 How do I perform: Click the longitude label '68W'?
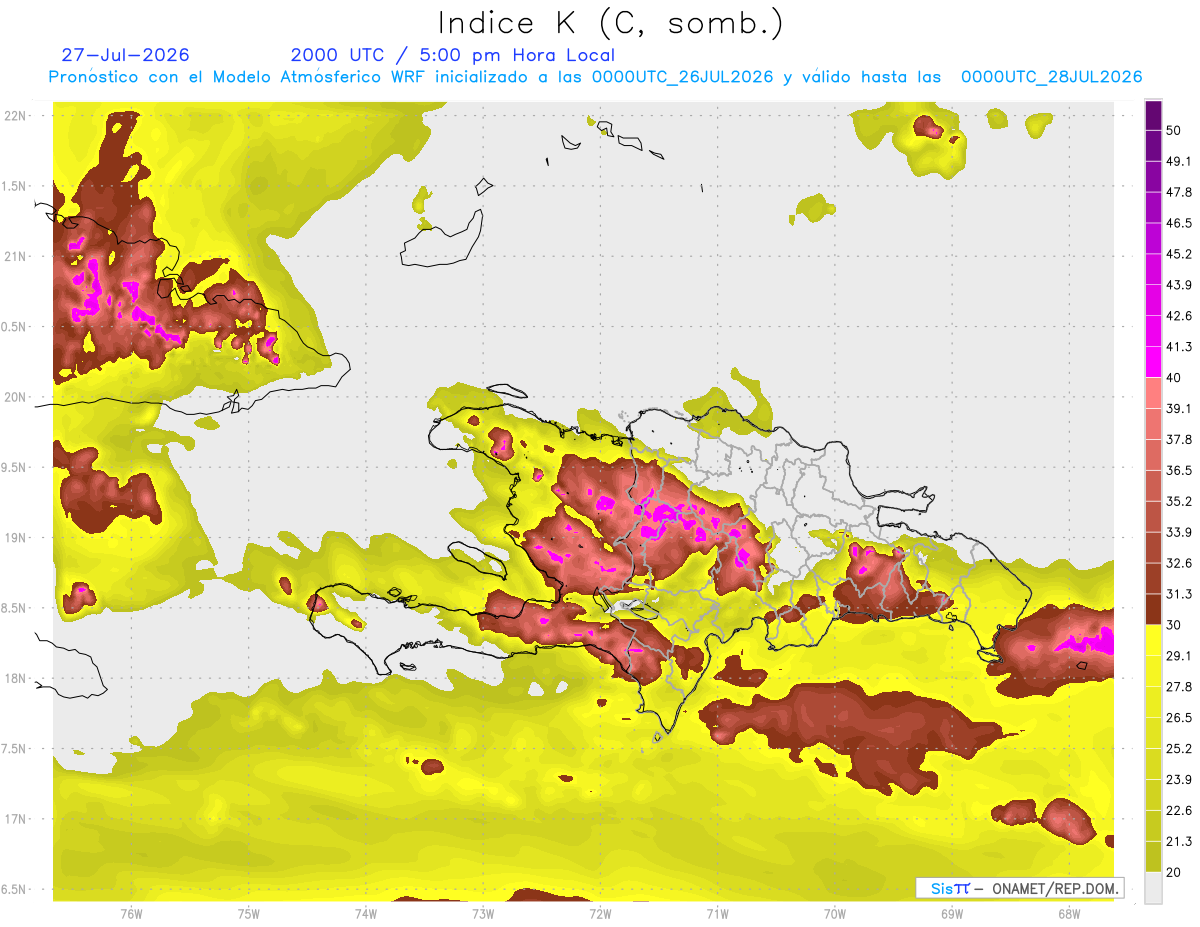click(x=1069, y=914)
